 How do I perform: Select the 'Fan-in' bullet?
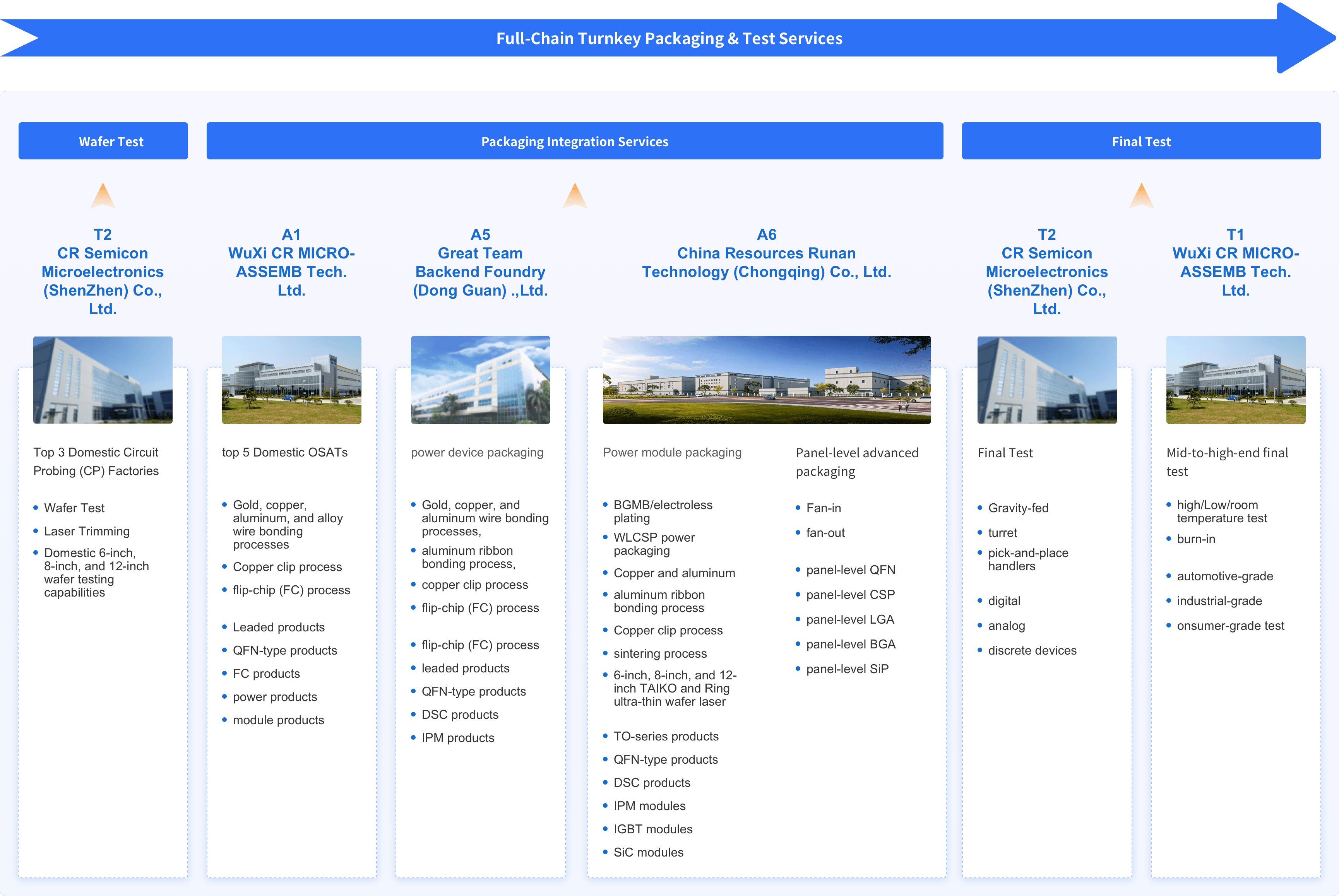pyautogui.click(x=823, y=508)
